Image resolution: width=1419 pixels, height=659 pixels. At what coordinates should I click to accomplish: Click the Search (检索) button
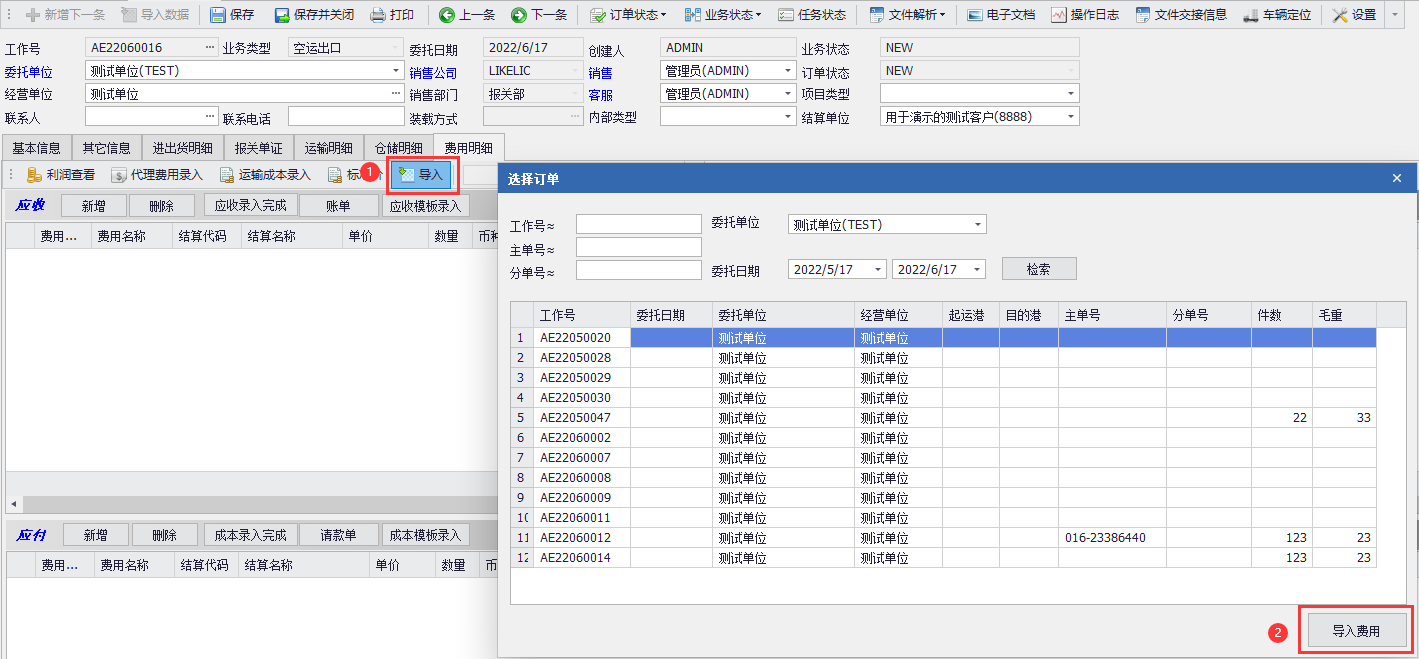pos(1038,269)
